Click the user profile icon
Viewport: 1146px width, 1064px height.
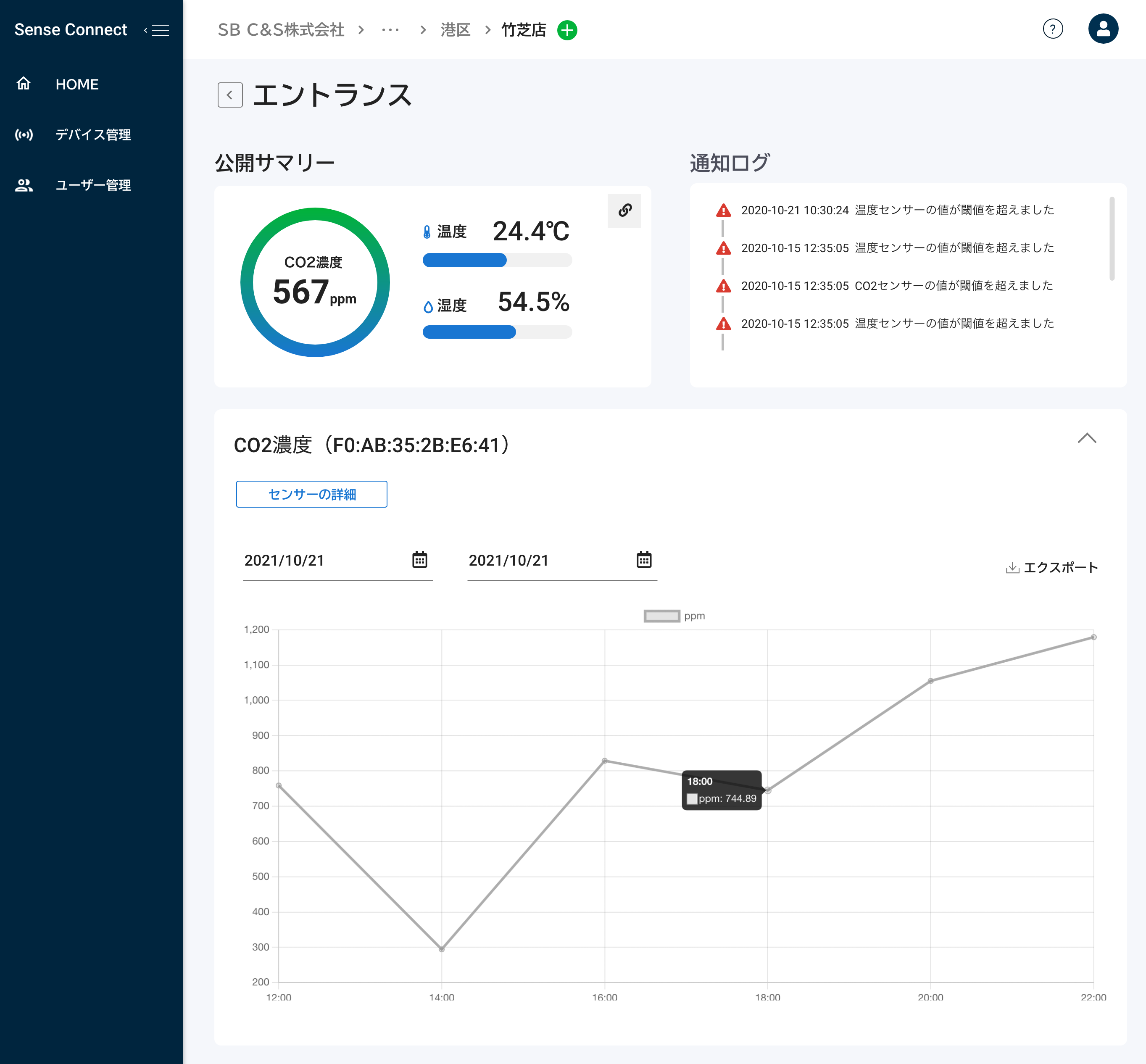click(1103, 28)
